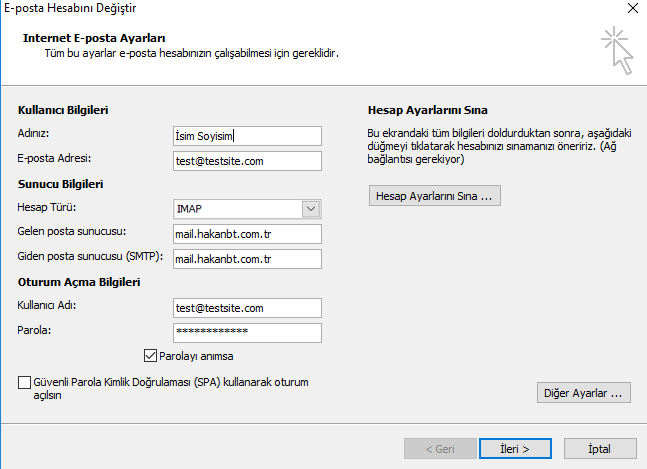Open Diğer Ayarlar settings
Viewport: 647px width, 469px height.
tap(584, 393)
